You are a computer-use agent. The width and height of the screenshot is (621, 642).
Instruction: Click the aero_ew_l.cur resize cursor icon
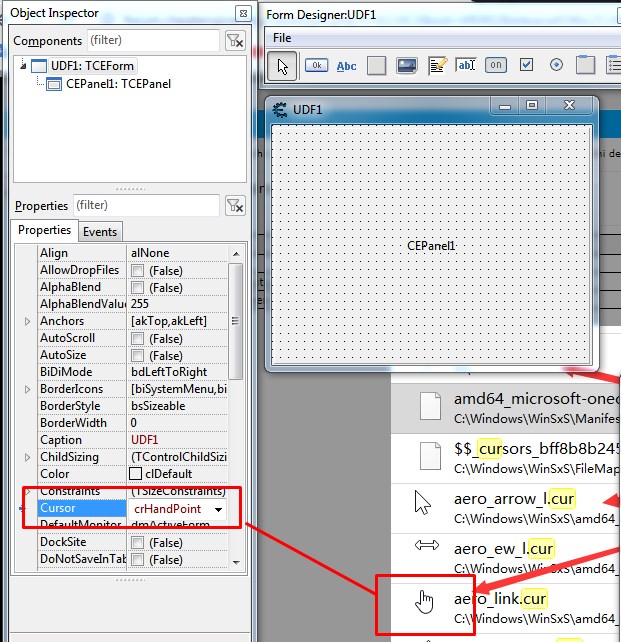point(427,545)
